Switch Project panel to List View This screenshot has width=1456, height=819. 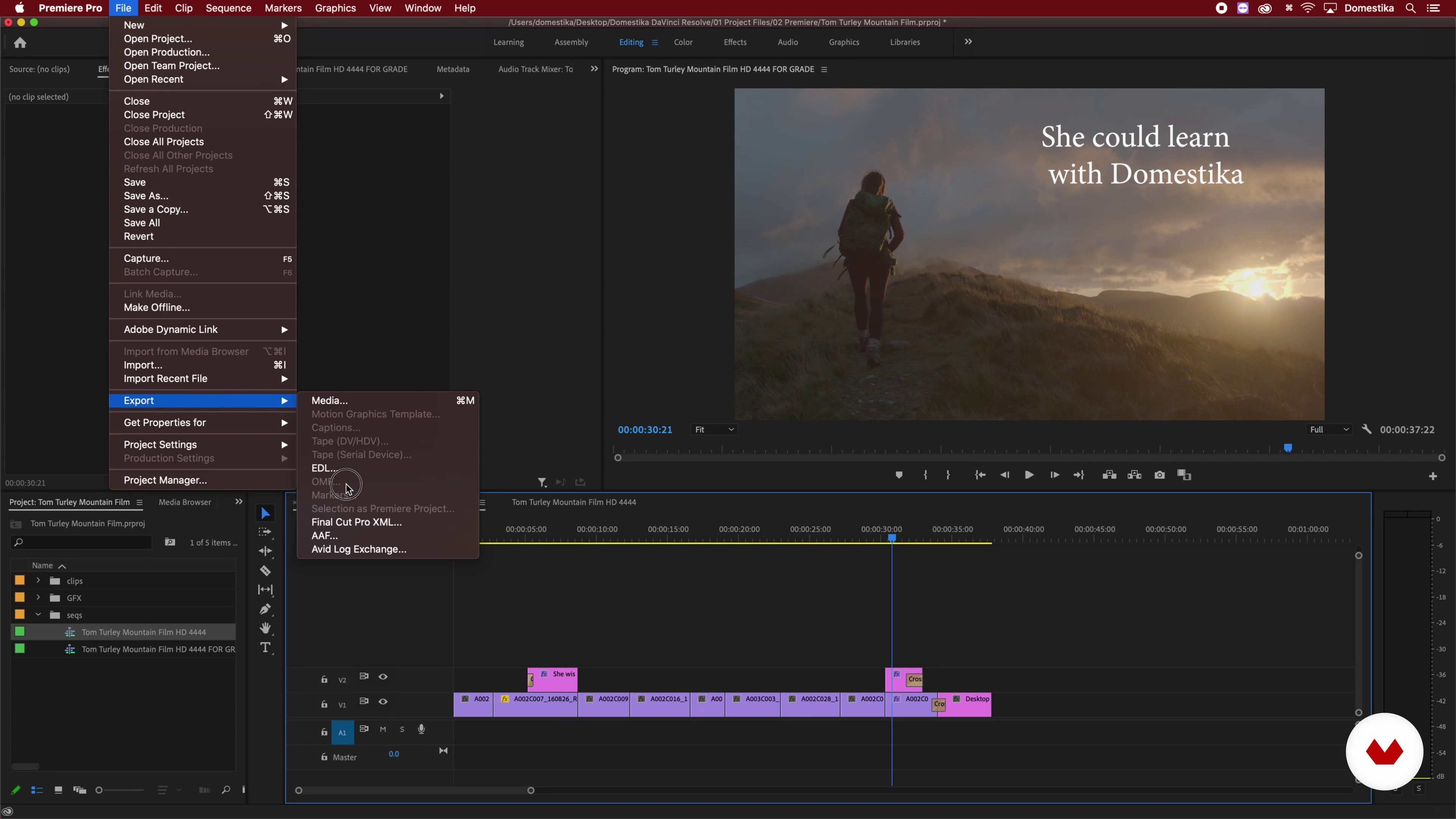click(37, 790)
